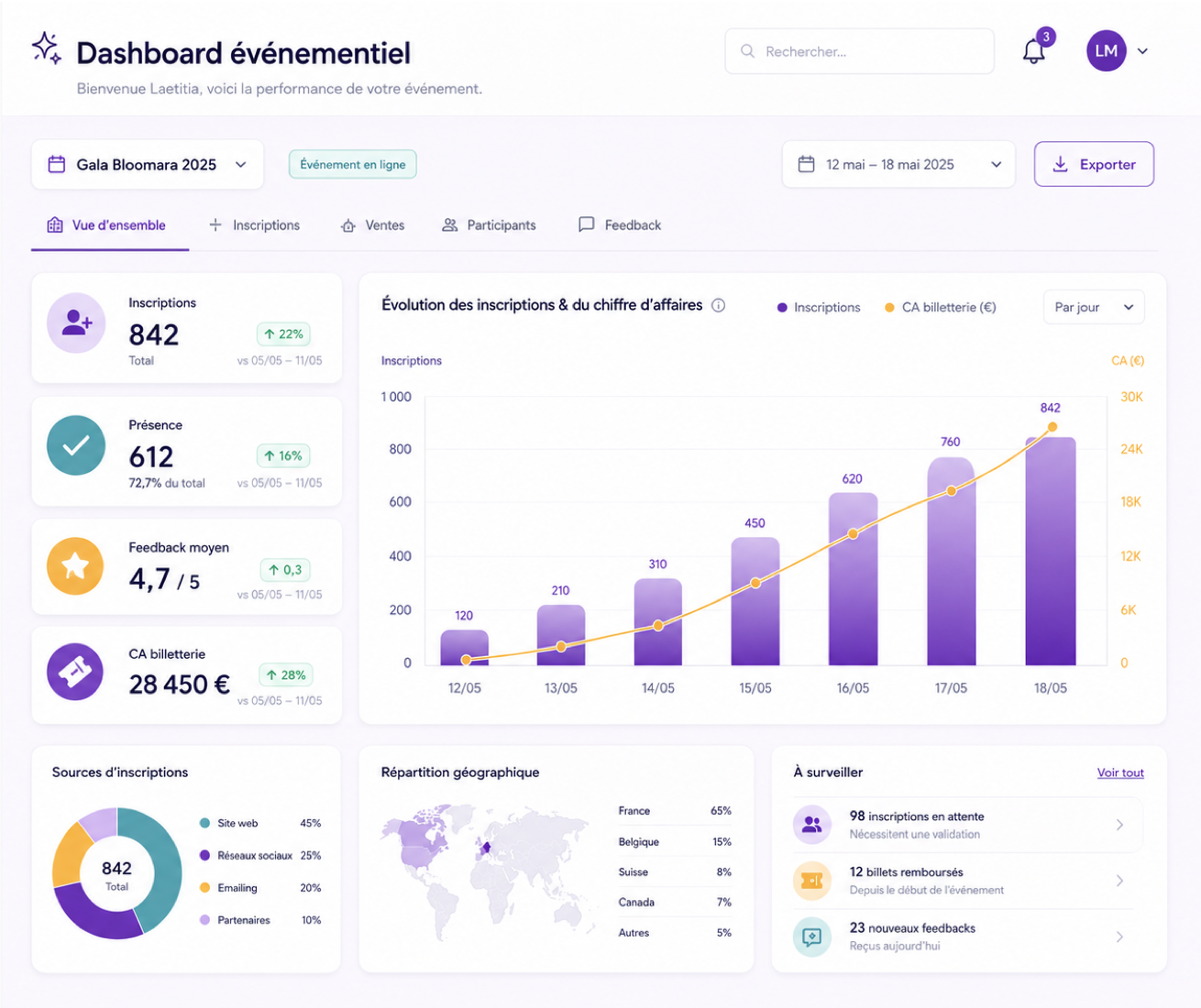Click the info icon next to the chart title

point(719,305)
